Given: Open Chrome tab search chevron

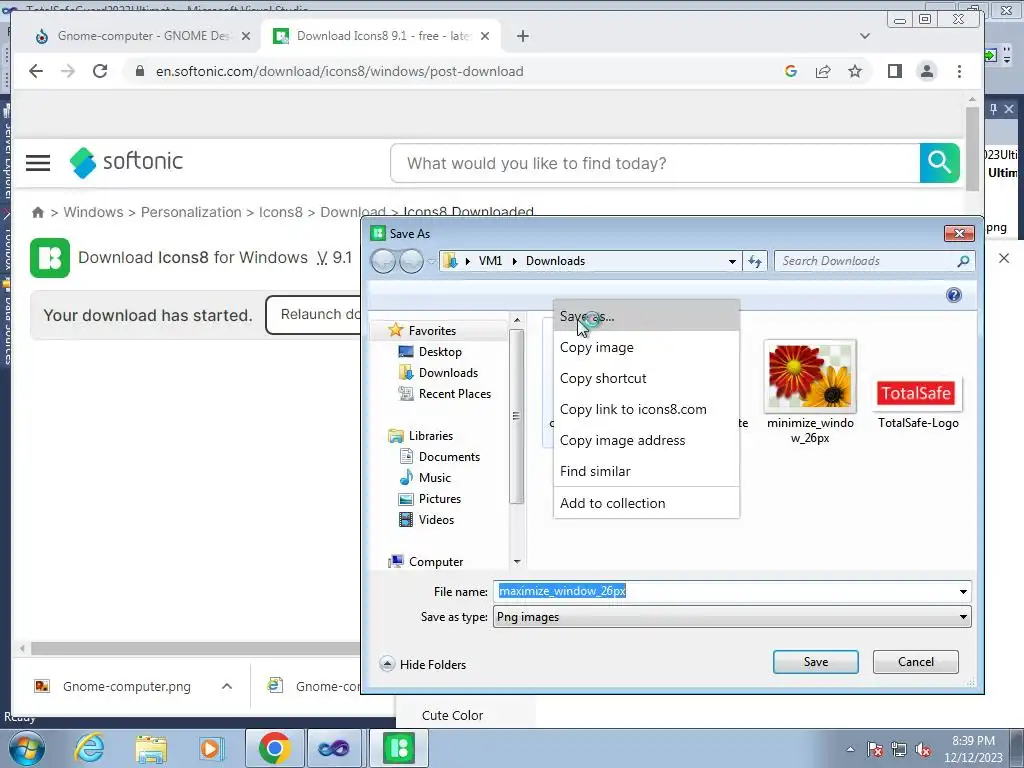Looking at the screenshot, I should (x=865, y=36).
